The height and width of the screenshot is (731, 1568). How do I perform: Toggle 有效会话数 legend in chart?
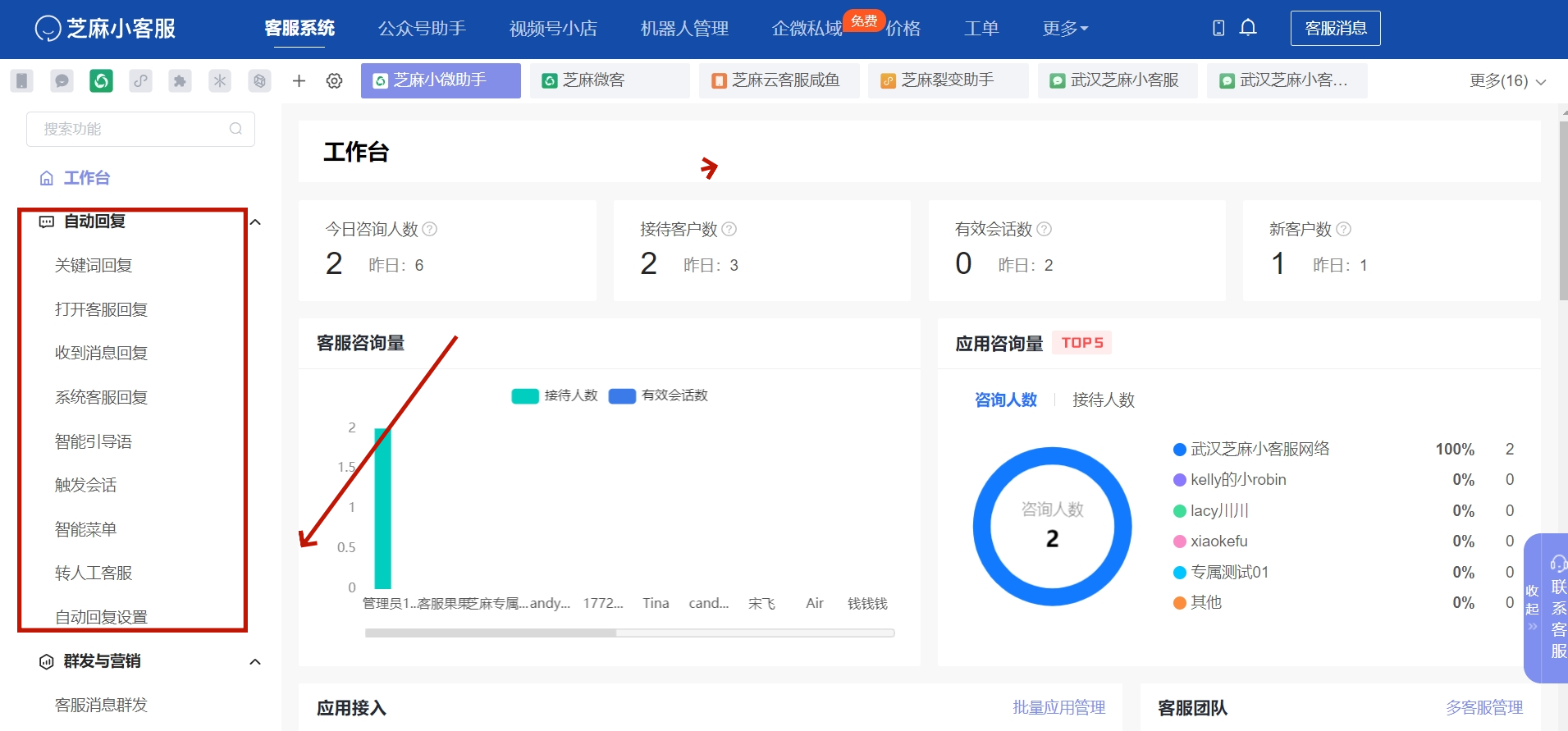658,395
